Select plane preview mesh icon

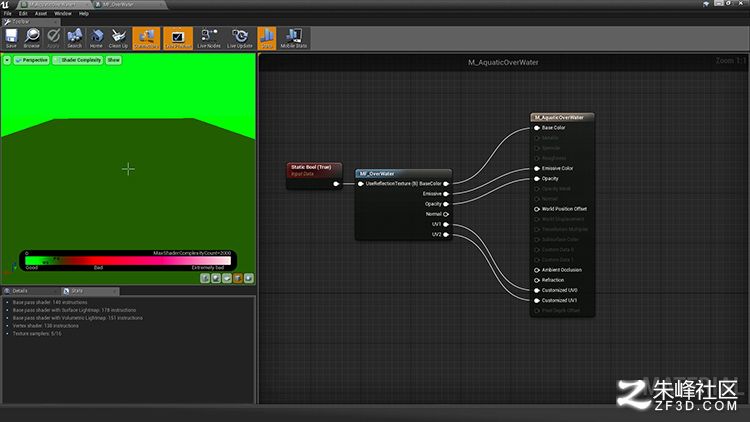click(227, 278)
